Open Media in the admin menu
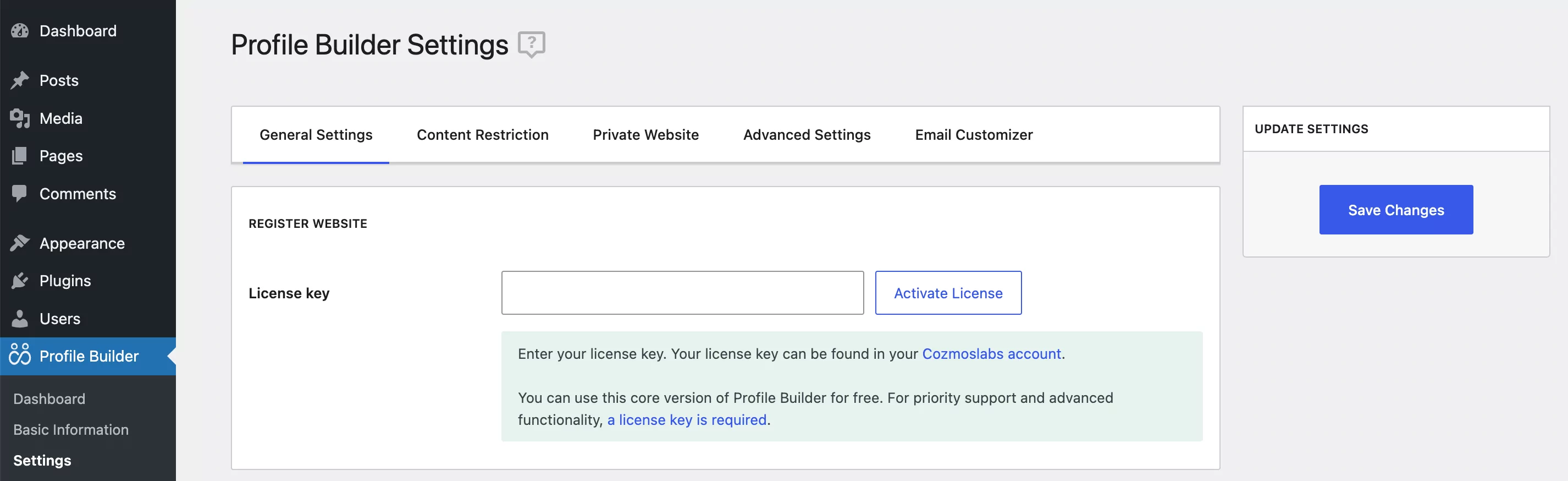1568x481 pixels. tap(61, 118)
